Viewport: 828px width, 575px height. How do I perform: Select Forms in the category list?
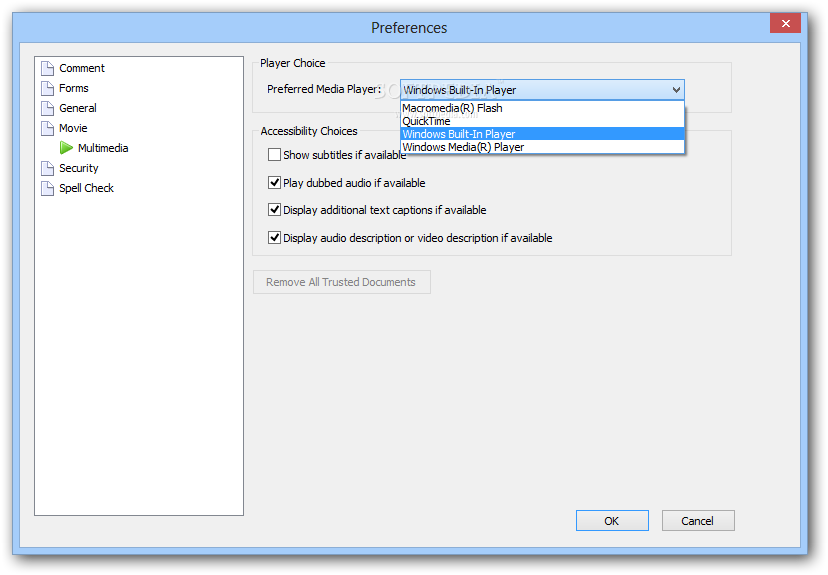[x=74, y=88]
